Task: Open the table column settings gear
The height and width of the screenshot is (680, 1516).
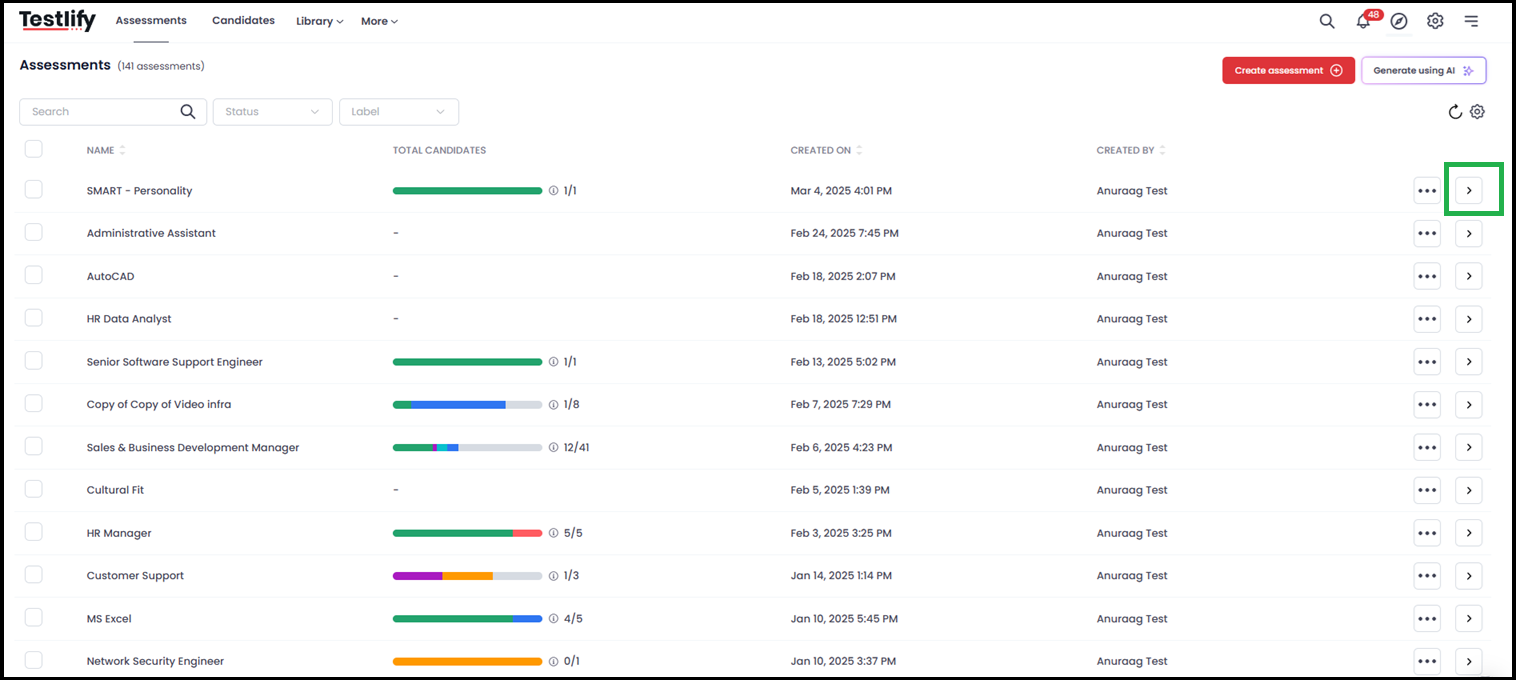Action: click(x=1477, y=112)
